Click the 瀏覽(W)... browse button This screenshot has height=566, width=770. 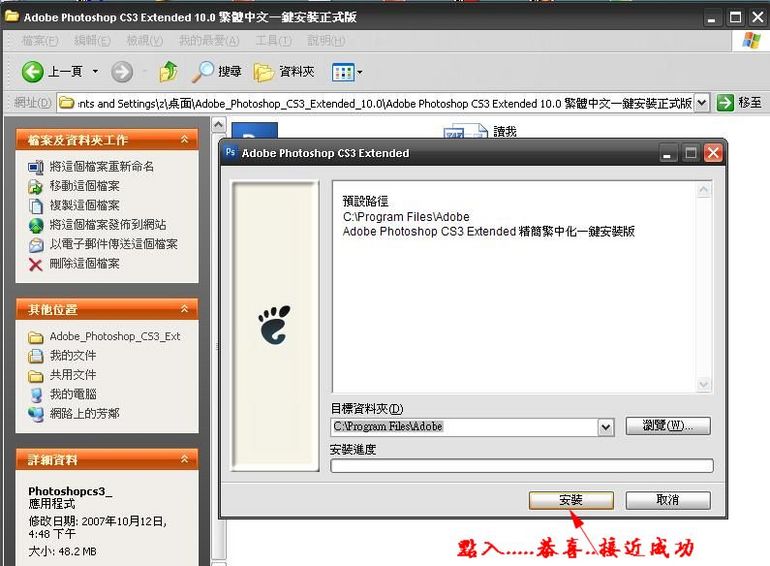668,426
